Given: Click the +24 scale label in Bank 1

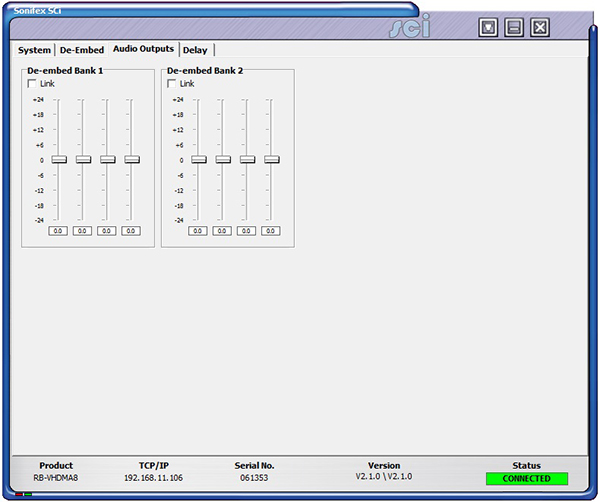Looking at the screenshot, I should 38,99.
